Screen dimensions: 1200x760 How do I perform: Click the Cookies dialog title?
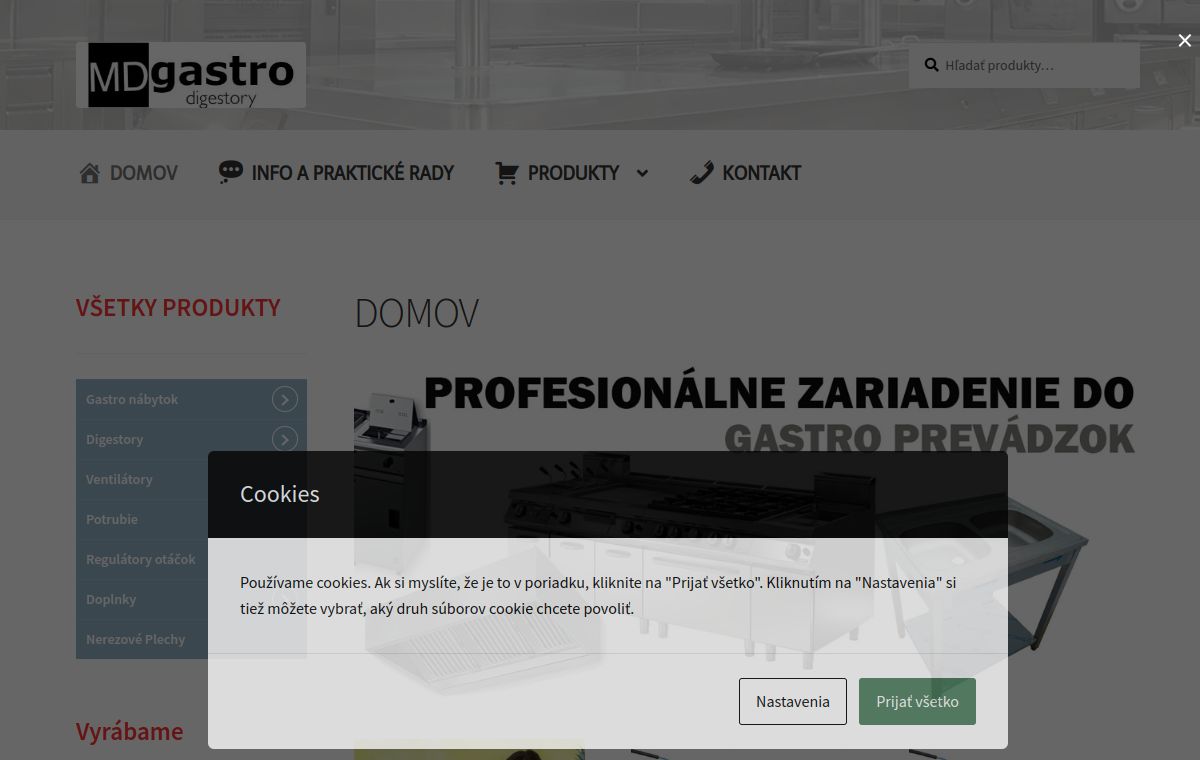click(280, 494)
